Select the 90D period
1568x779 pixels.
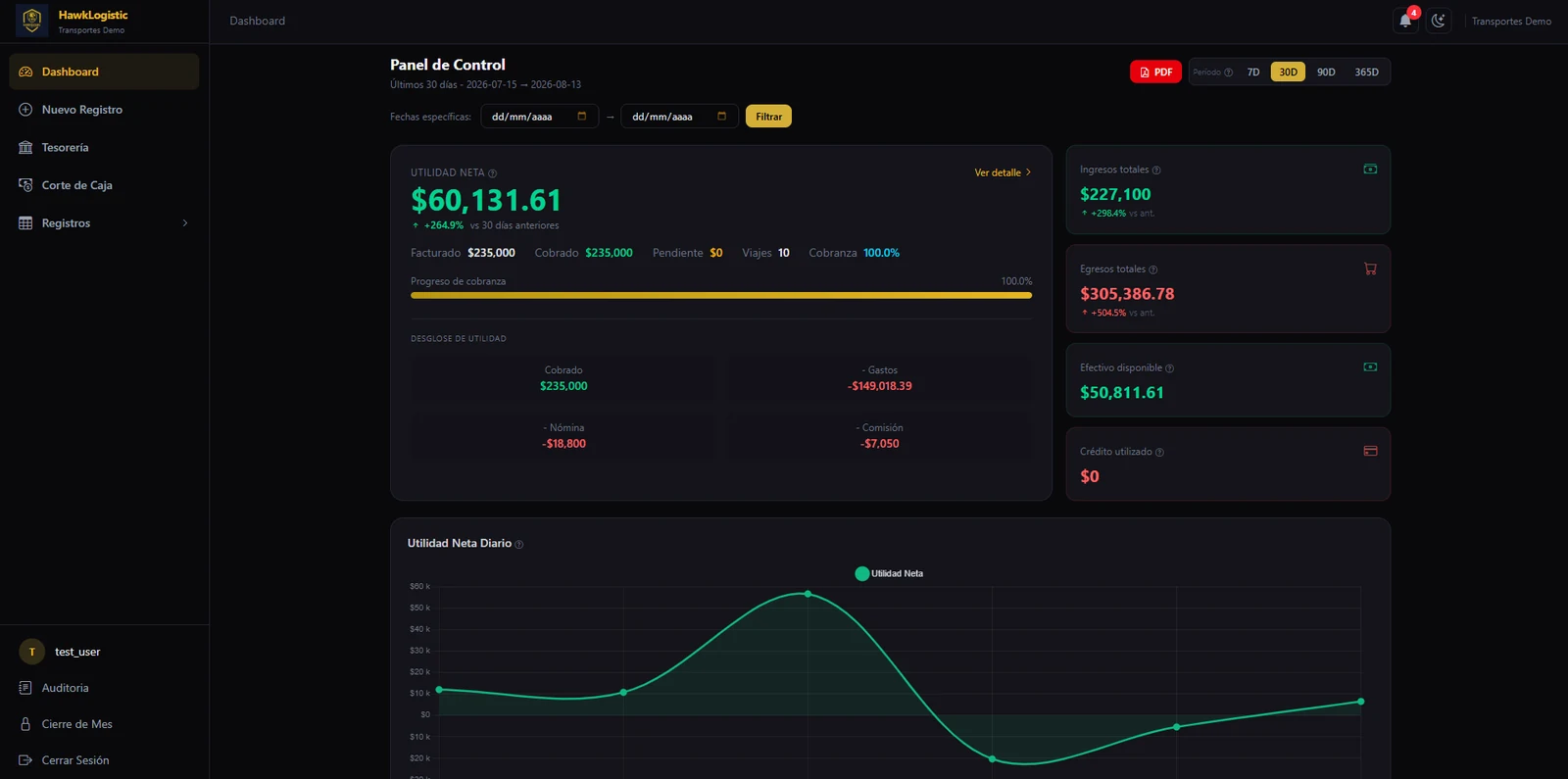click(1326, 72)
